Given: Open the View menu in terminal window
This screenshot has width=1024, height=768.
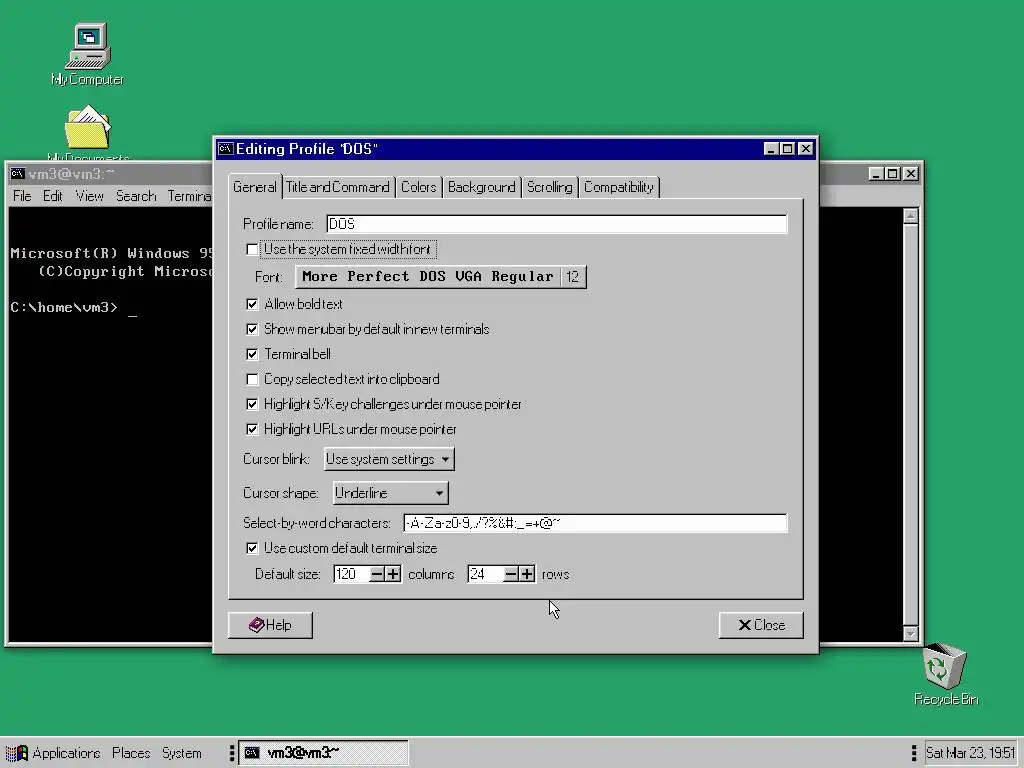Looking at the screenshot, I should (x=89, y=196).
